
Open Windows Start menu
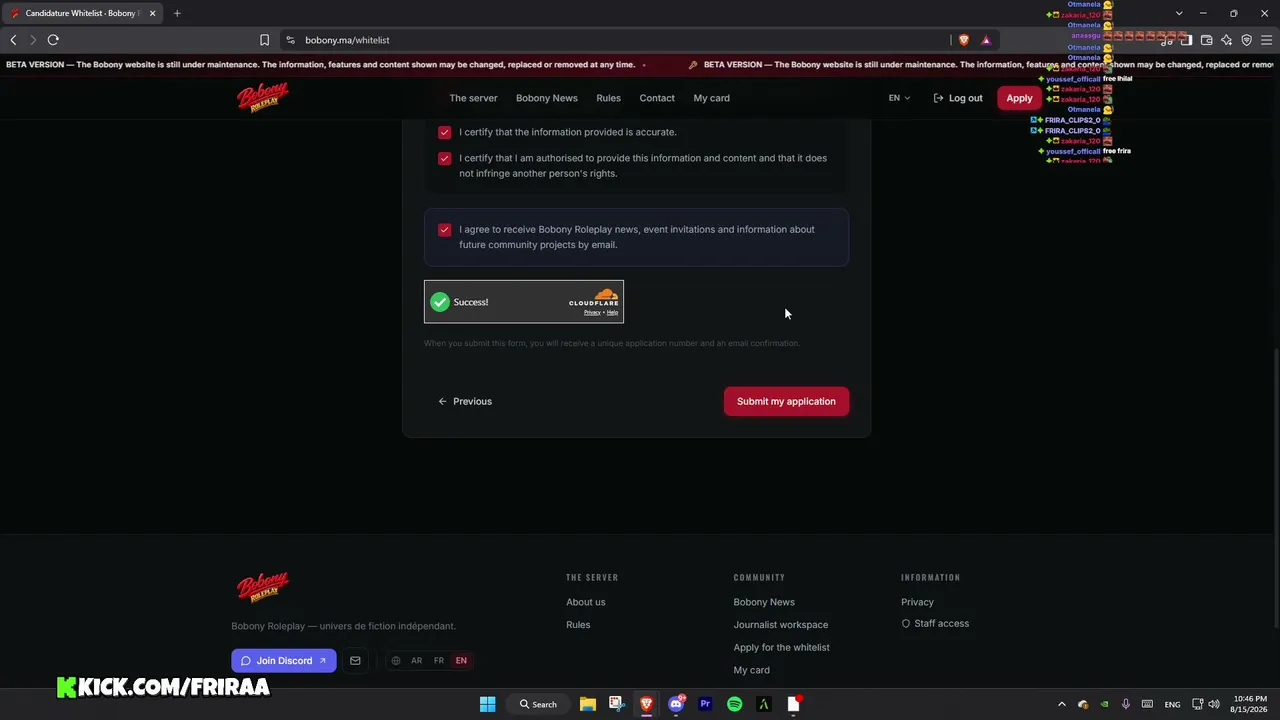coord(487,704)
